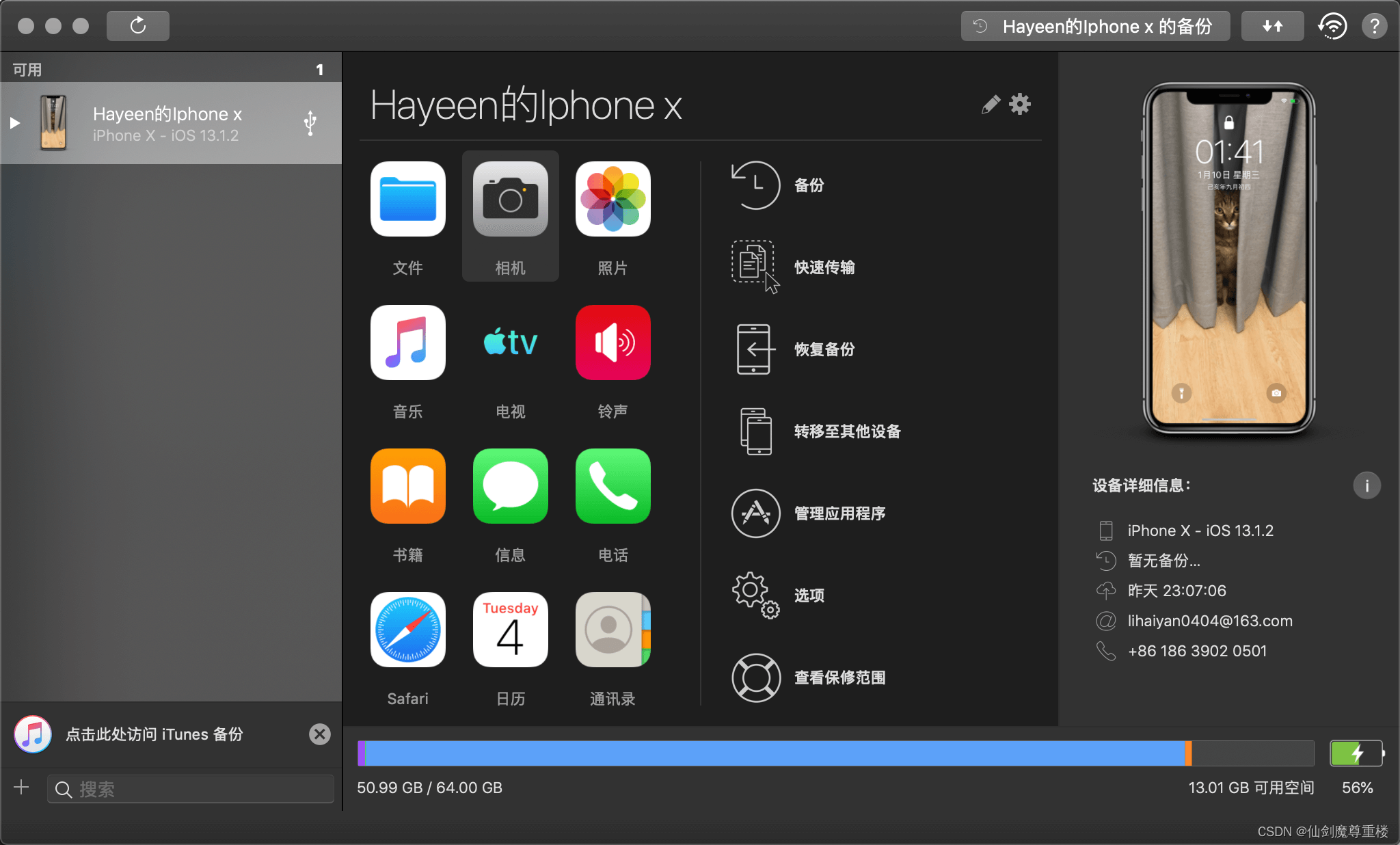Open the Photos (照片) app icon
Image resolution: width=1400 pixels, height=845 pixels.
612,200
